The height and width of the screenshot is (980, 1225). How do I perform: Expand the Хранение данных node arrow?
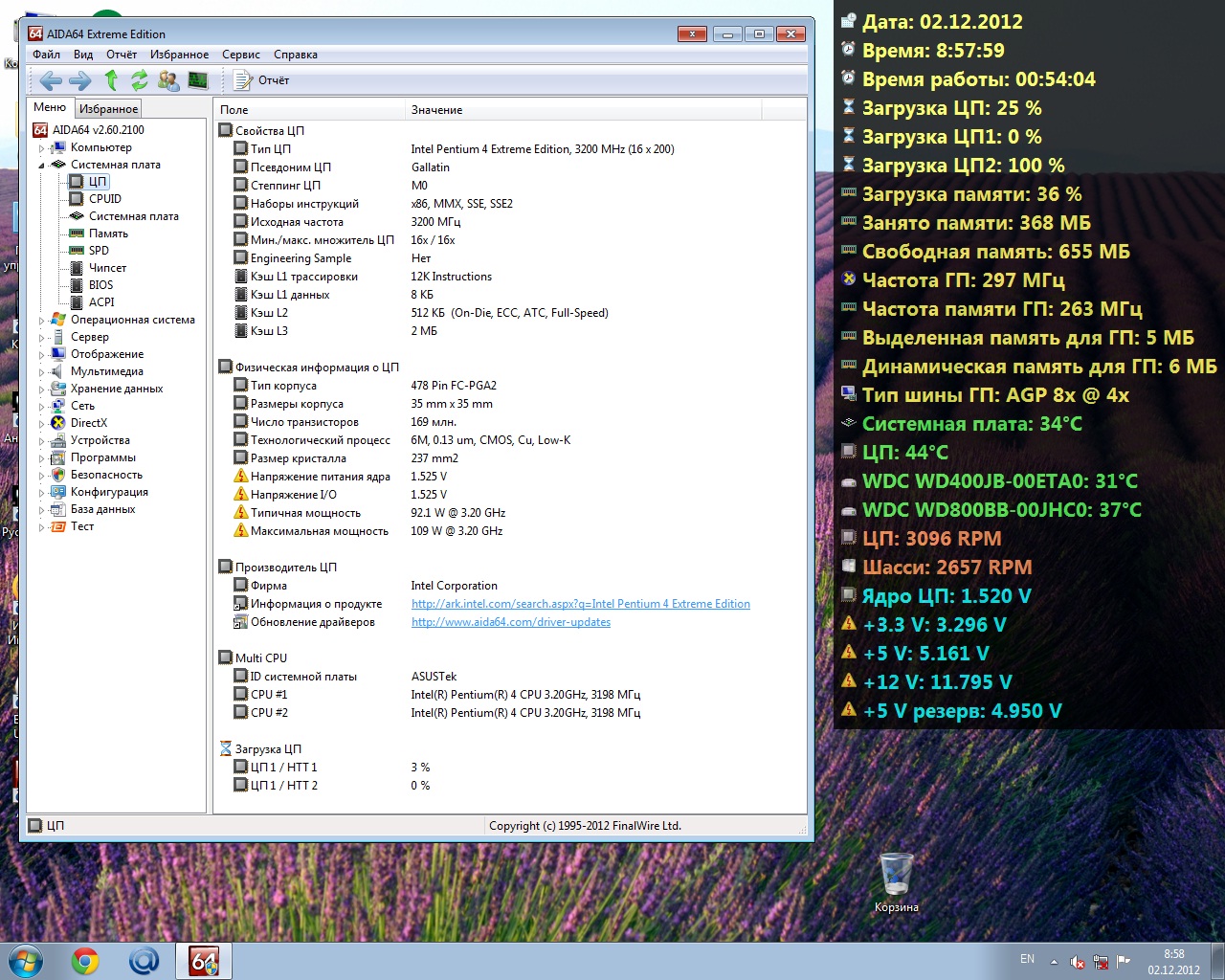pos(41,390)
